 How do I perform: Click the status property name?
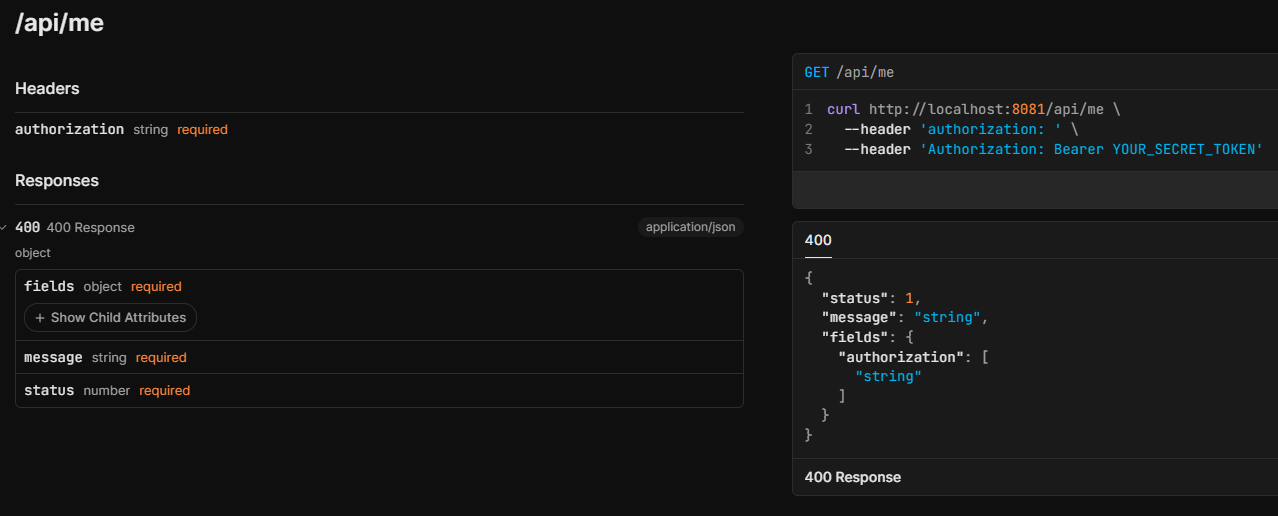tap(49, 390)
